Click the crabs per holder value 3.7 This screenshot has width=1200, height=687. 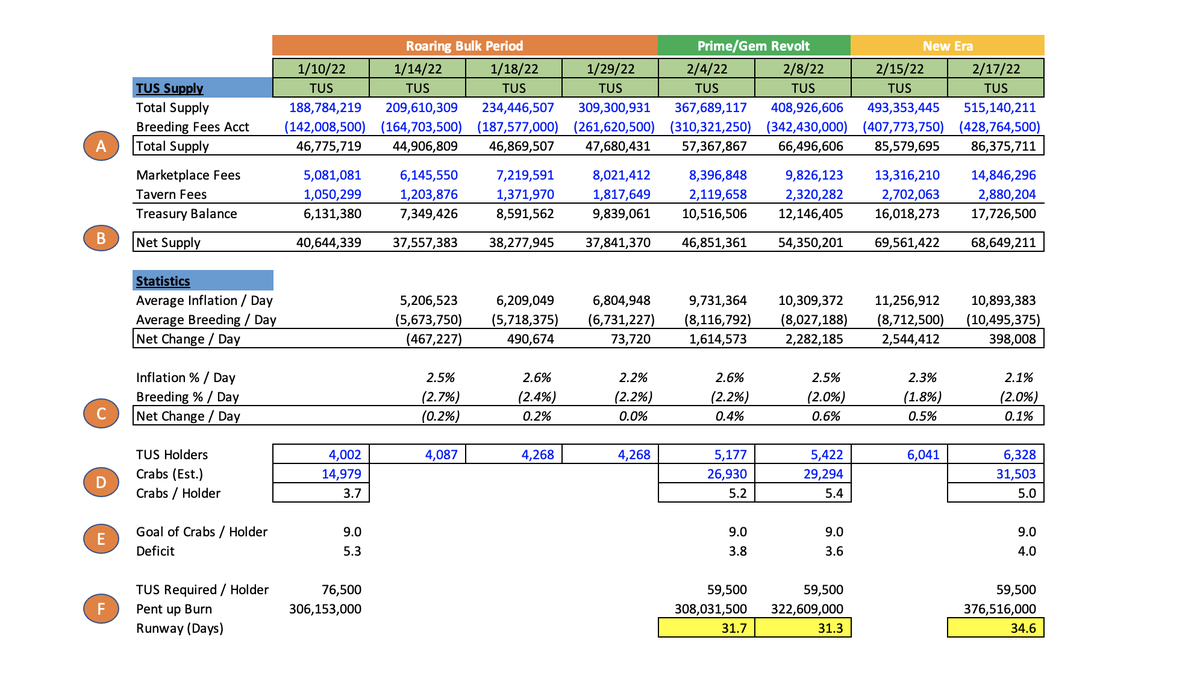[x=351, y=493]
